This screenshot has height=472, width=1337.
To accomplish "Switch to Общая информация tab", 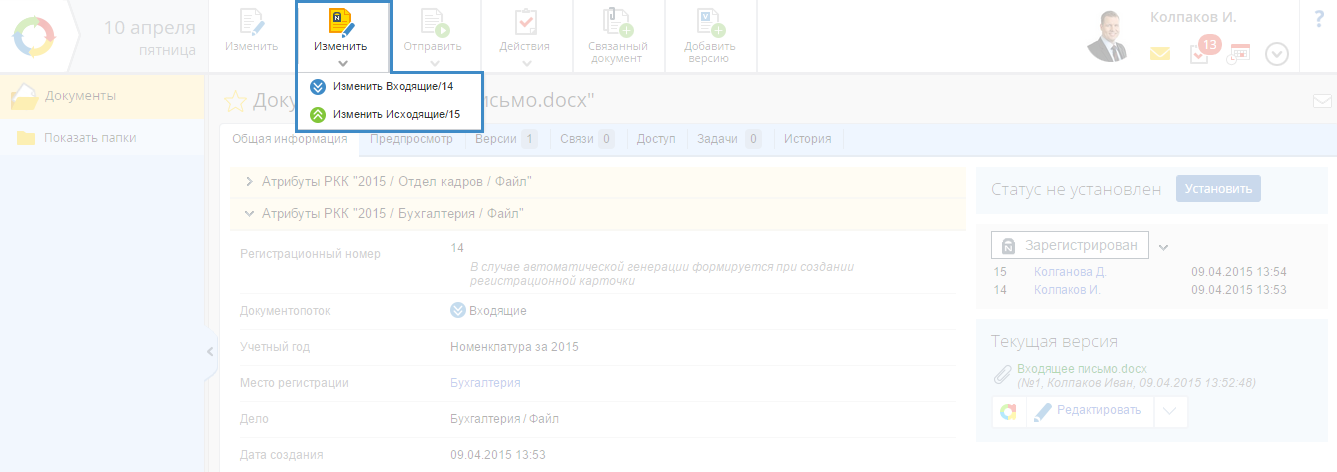I will coord(288,139).
